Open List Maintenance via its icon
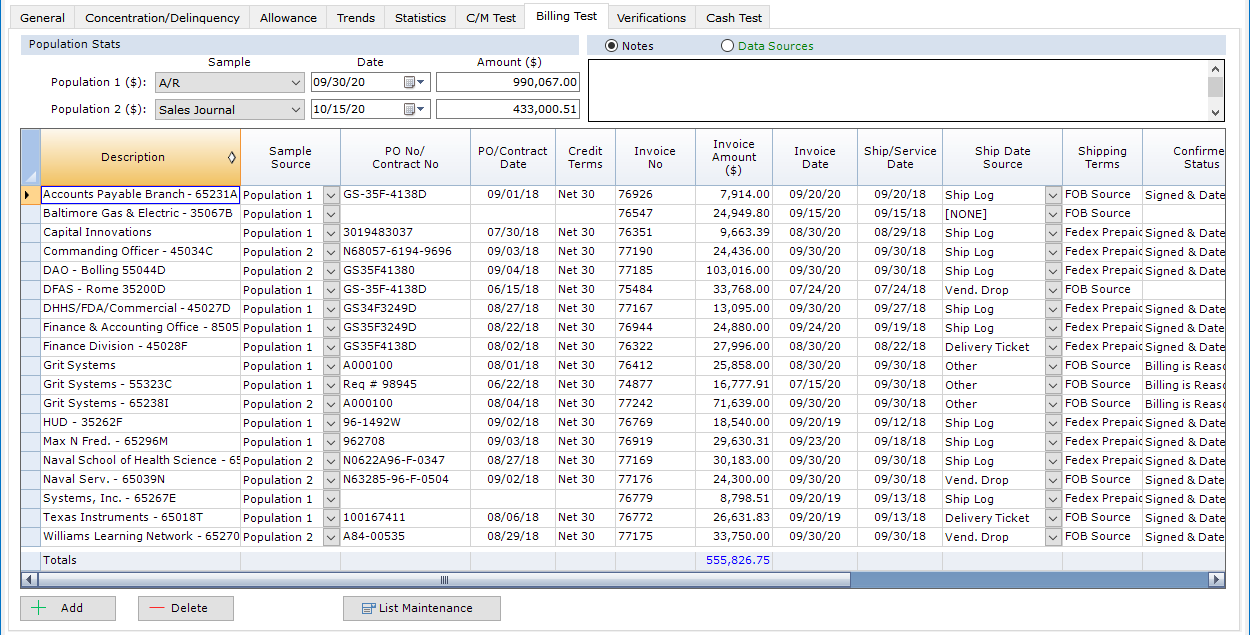Image resolution: width=1250 pixels, height=635 pixels. point(368,608)
